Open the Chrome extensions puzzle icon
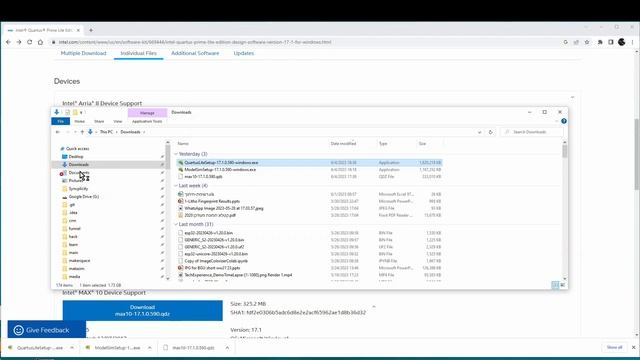The width and height of the screenshot is (640, 360). (600, 42)
